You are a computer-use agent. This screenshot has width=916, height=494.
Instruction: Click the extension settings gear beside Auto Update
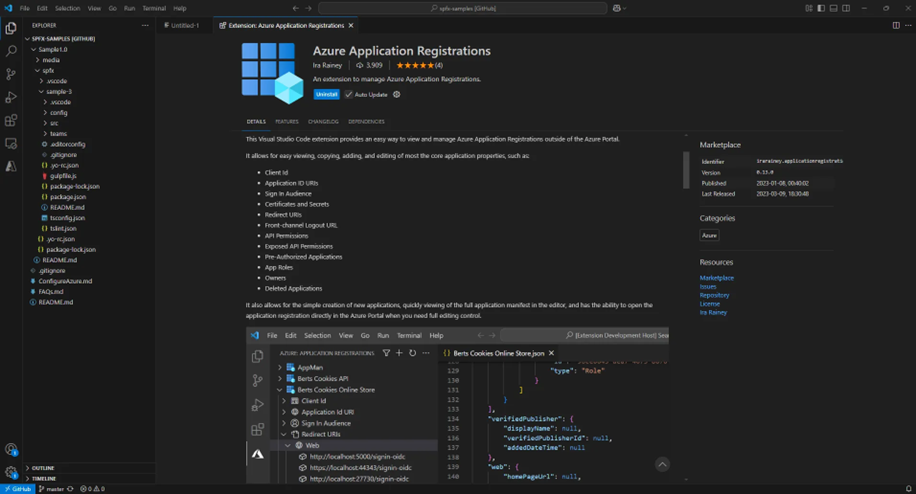coord(397,95)
